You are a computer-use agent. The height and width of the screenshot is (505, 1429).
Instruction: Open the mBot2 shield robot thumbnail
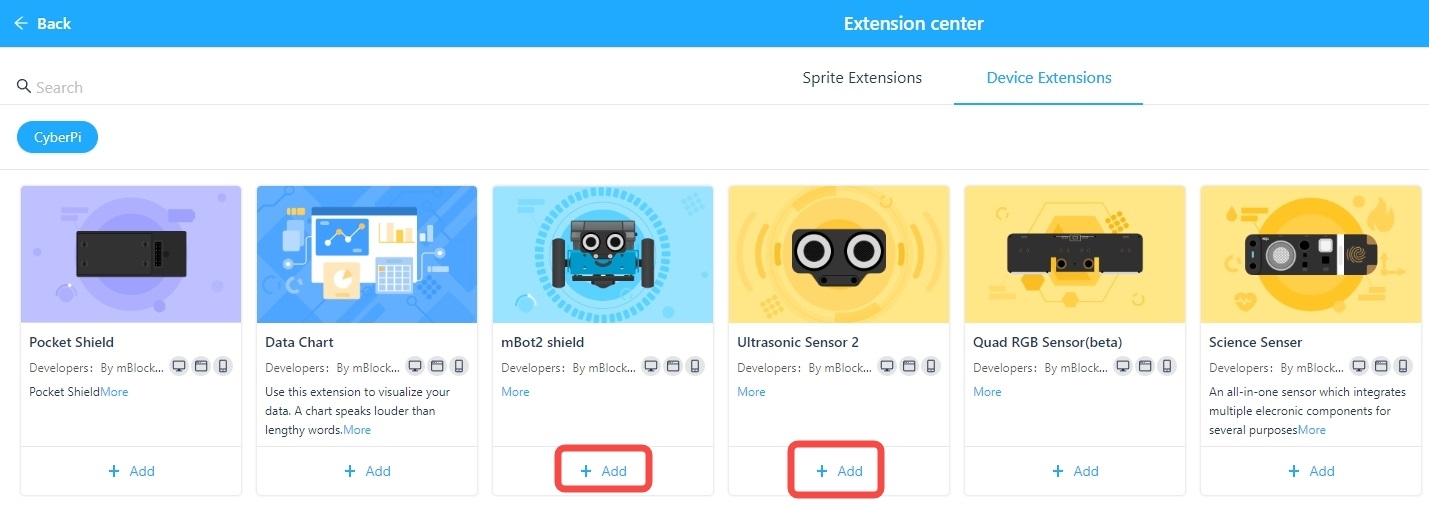(x=603, y=254)
